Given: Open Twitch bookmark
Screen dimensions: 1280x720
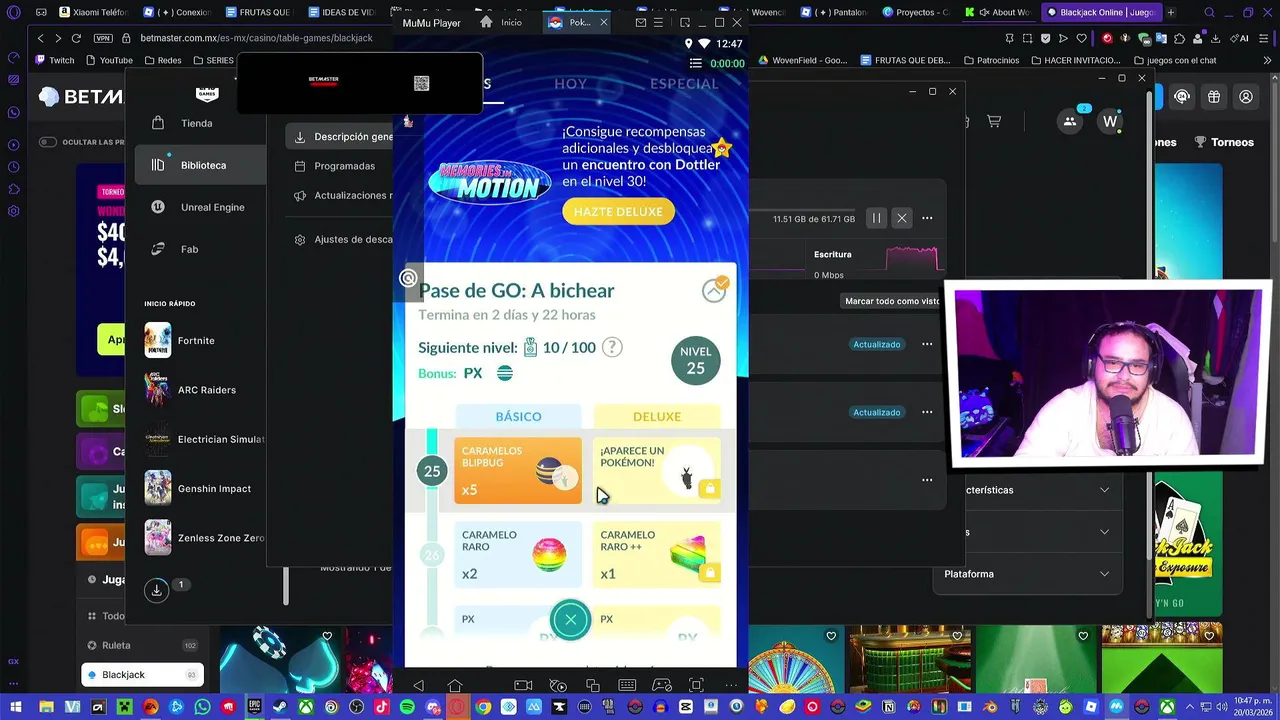Looking at the screenshot, I should (55, 60).
